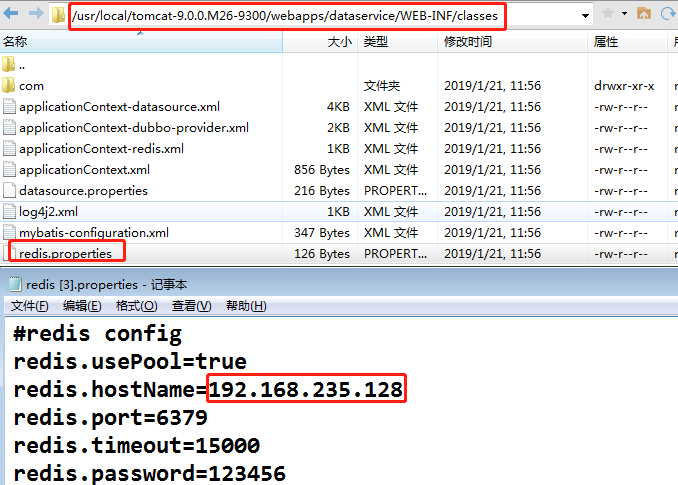Open the 帮助(H) menu in Notepad

[x=246, y=306]
